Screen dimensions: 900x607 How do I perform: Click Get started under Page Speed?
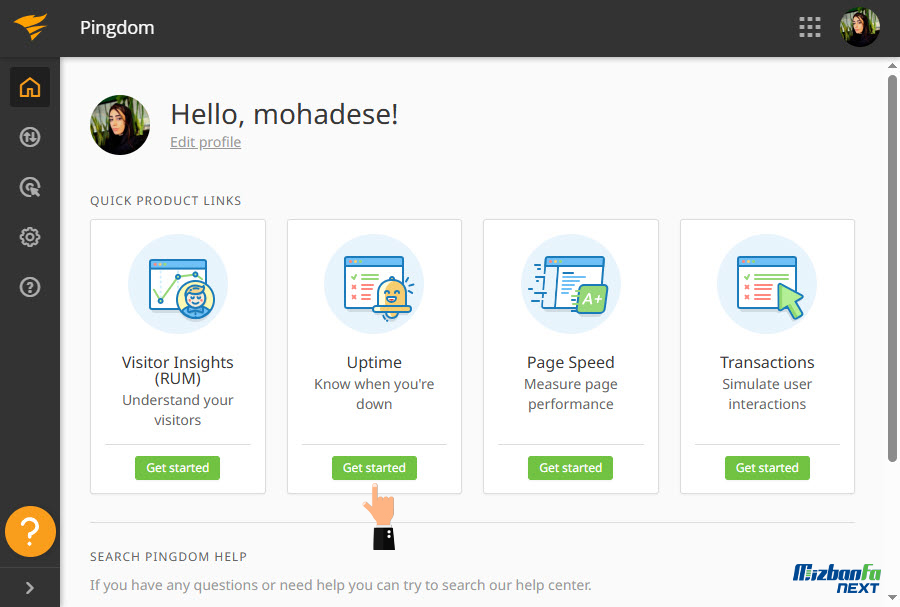click(x=571, y=468)
